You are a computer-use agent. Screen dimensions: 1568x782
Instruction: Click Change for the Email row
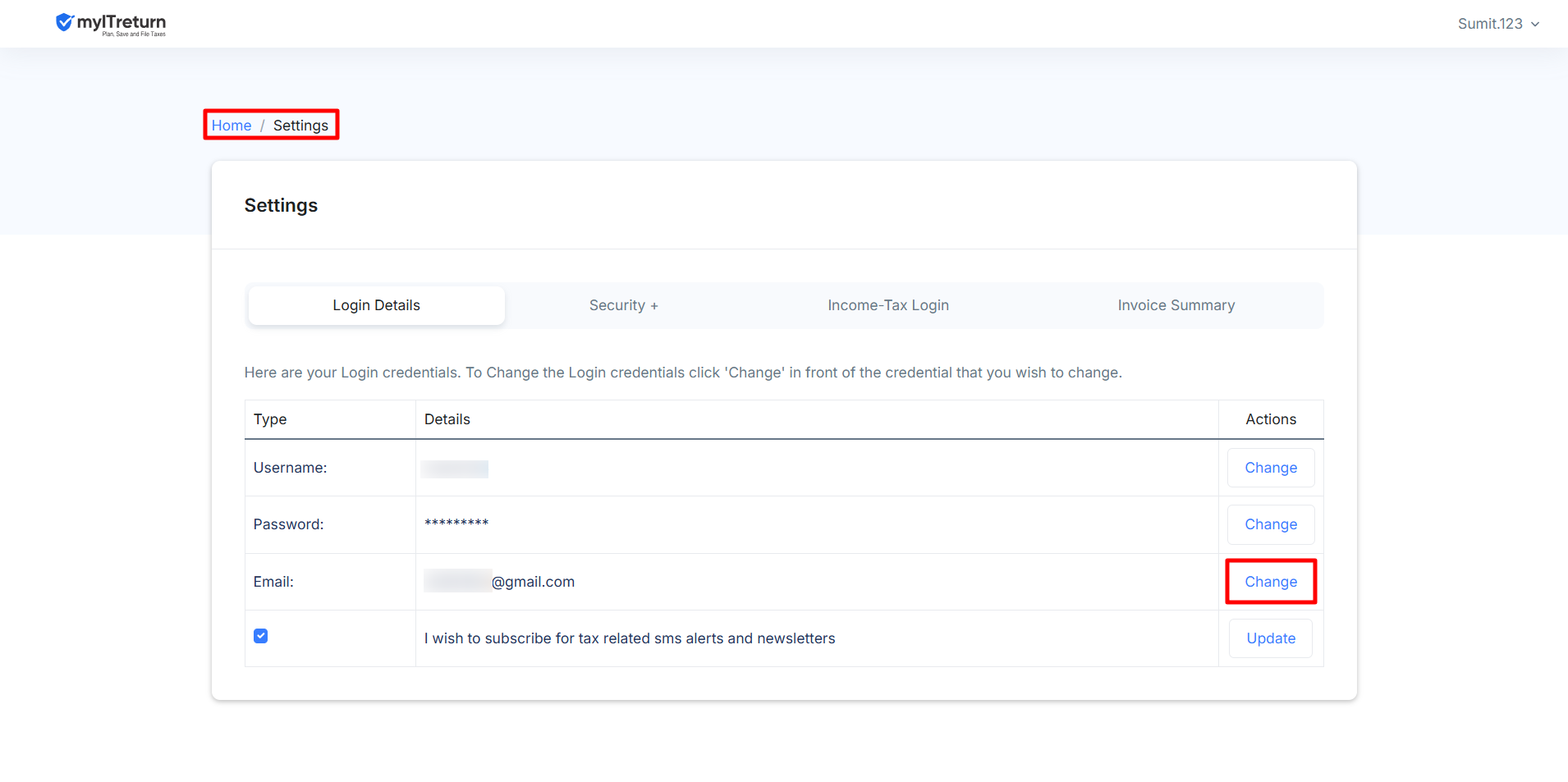[1271, 582]
